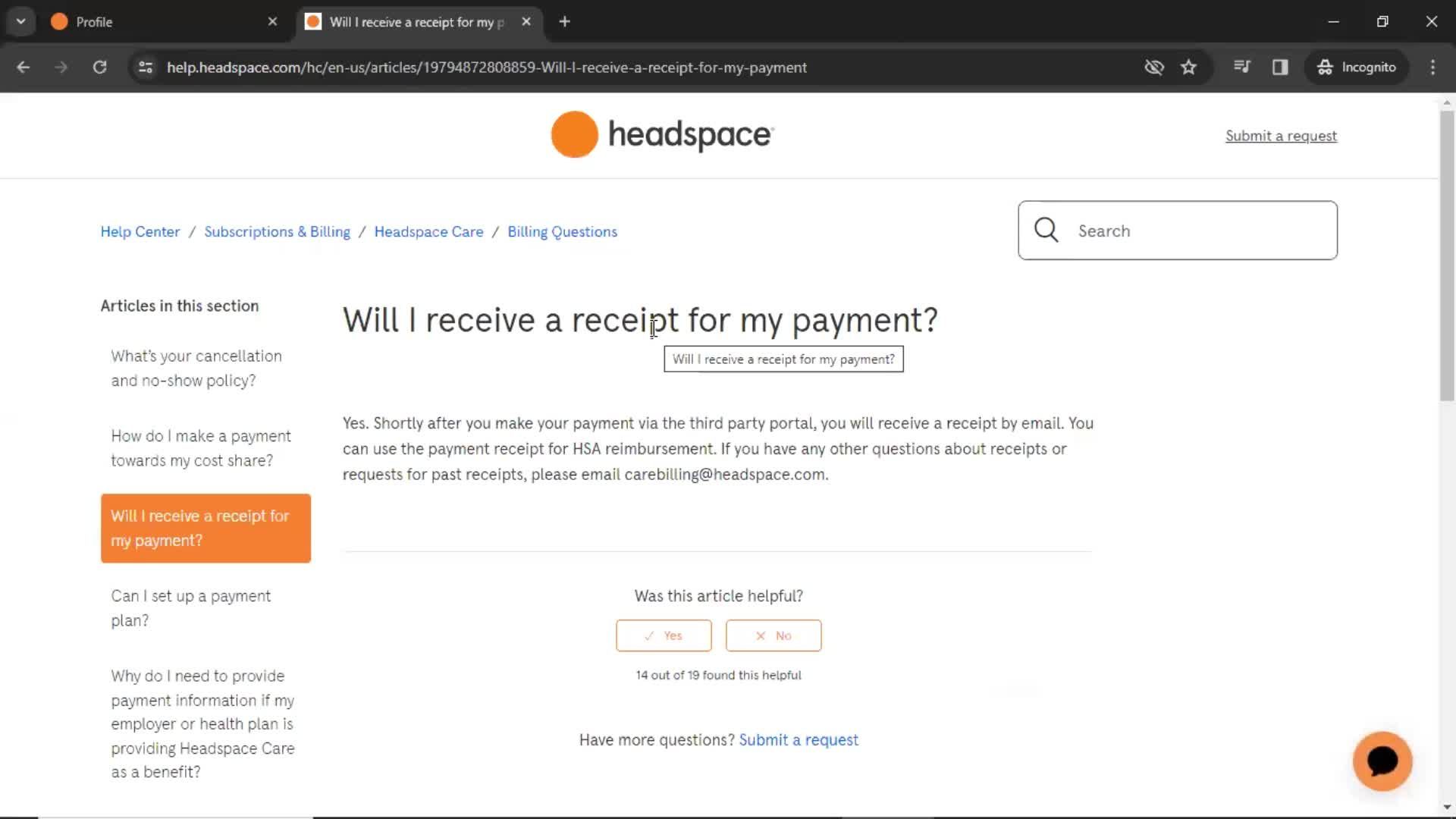The image size is (1456, 819).
Task: Open the Incognito profile indicator
Action: tap(1357, 67)
